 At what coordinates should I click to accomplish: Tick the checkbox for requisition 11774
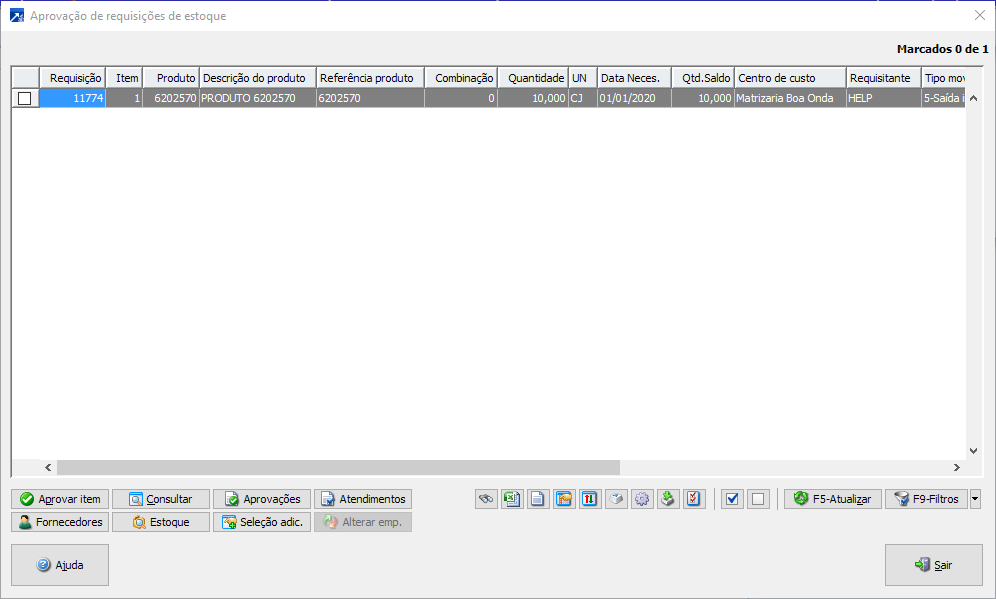point(25,98)
